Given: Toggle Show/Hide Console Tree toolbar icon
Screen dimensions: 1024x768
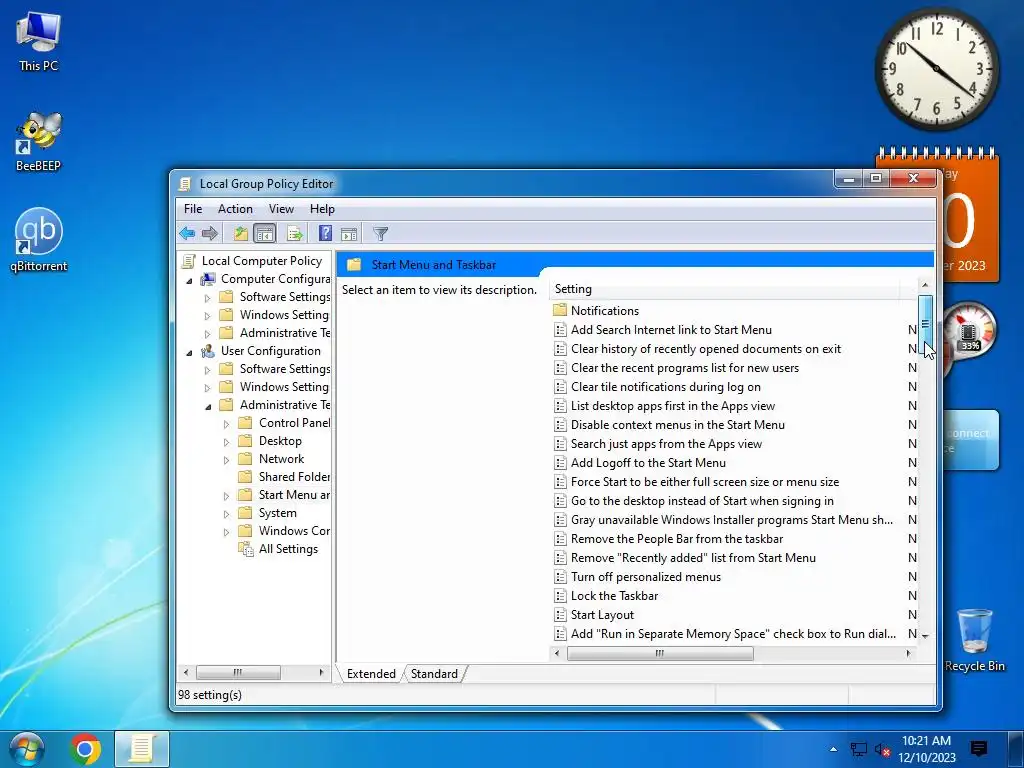Looking at the screenshot, I should (265, 233).
